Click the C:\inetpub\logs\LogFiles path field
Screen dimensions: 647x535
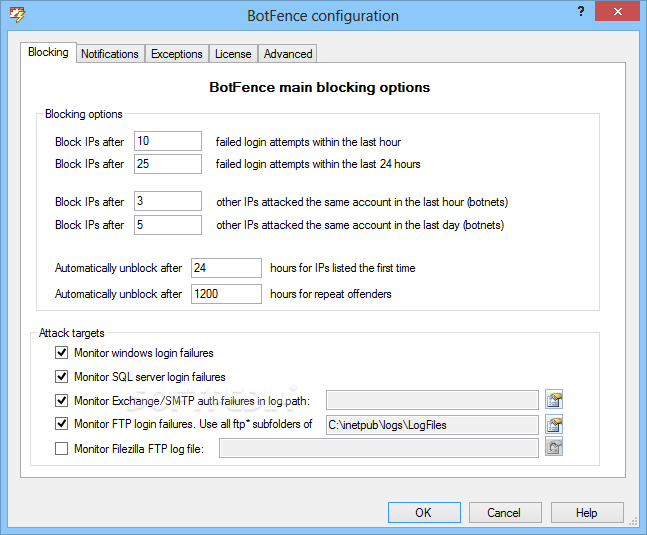pyautogui.click(x=432, y=424)
